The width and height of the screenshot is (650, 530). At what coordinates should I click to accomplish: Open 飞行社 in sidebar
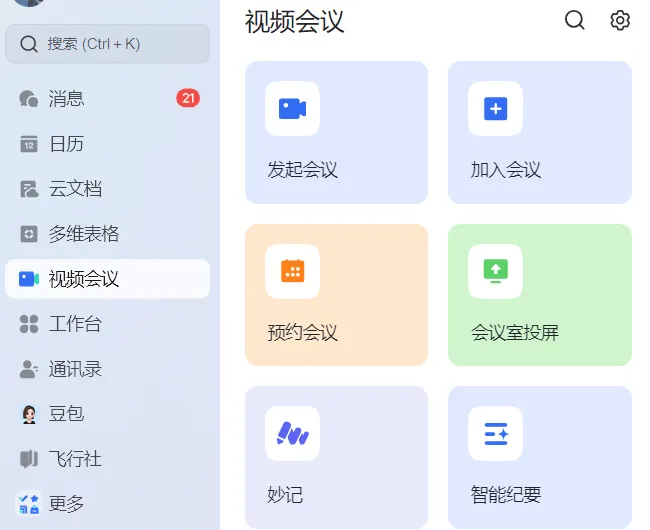coord(107,459)
